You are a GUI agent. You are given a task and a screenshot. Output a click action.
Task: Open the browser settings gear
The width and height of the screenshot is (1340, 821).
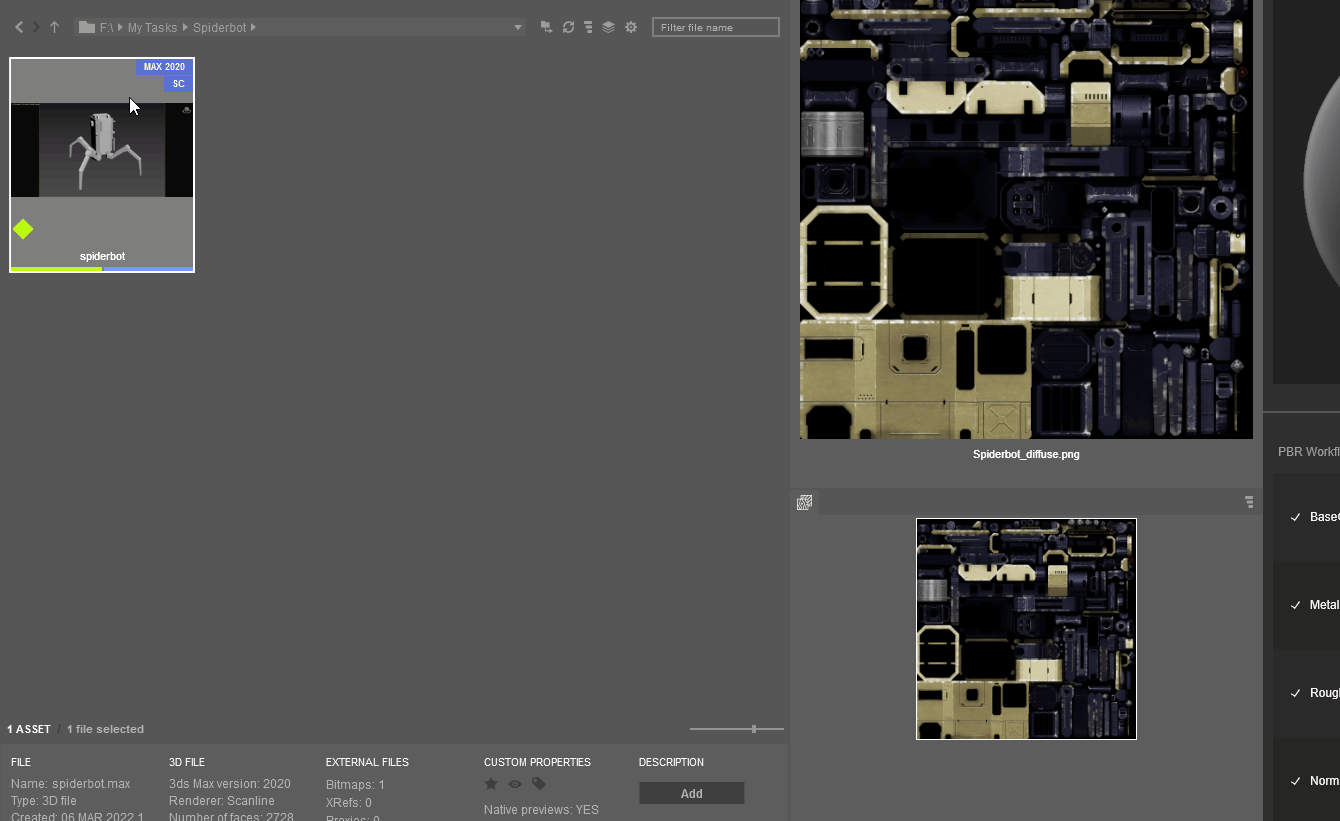tap(631, 27)
